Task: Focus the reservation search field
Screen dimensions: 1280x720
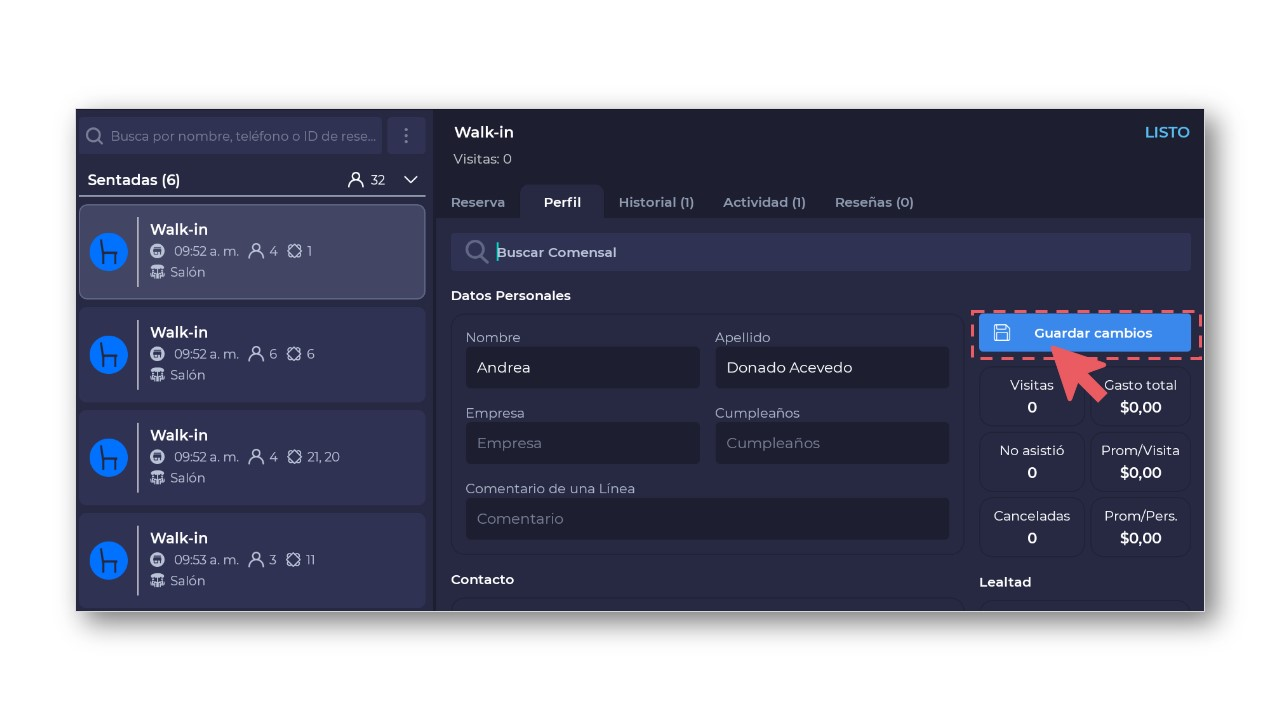Action: click(232, 136)
